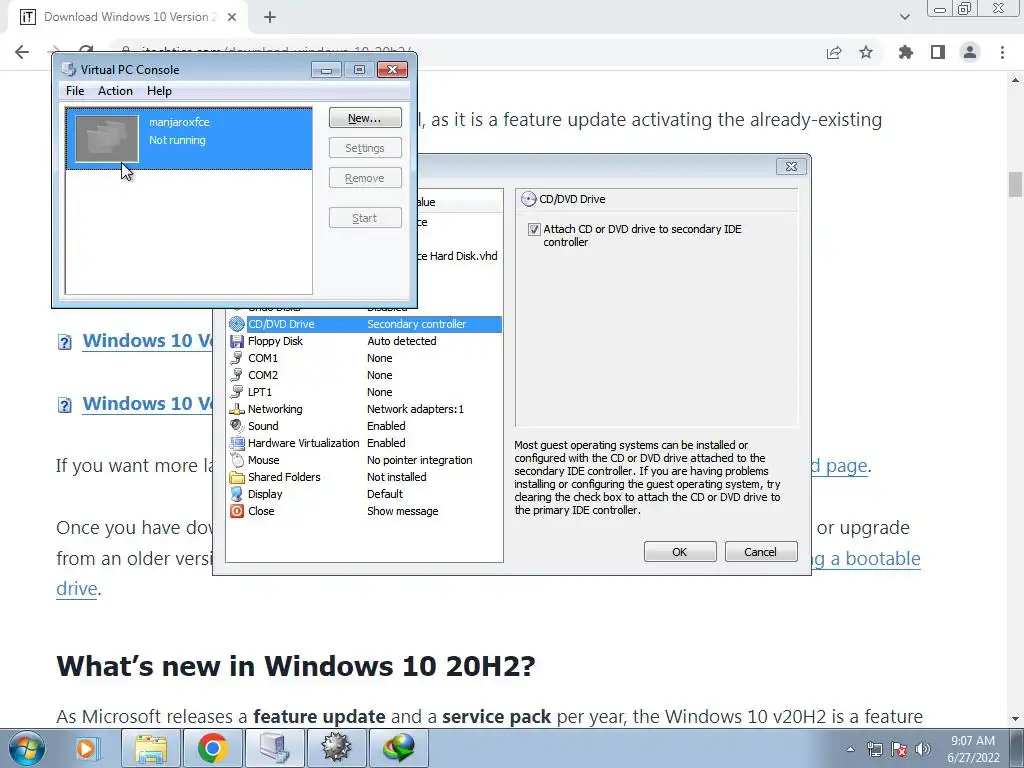Click 'No pointer integration' value text
Screen dimensions: 1024x768
click(x=419, y=460)
